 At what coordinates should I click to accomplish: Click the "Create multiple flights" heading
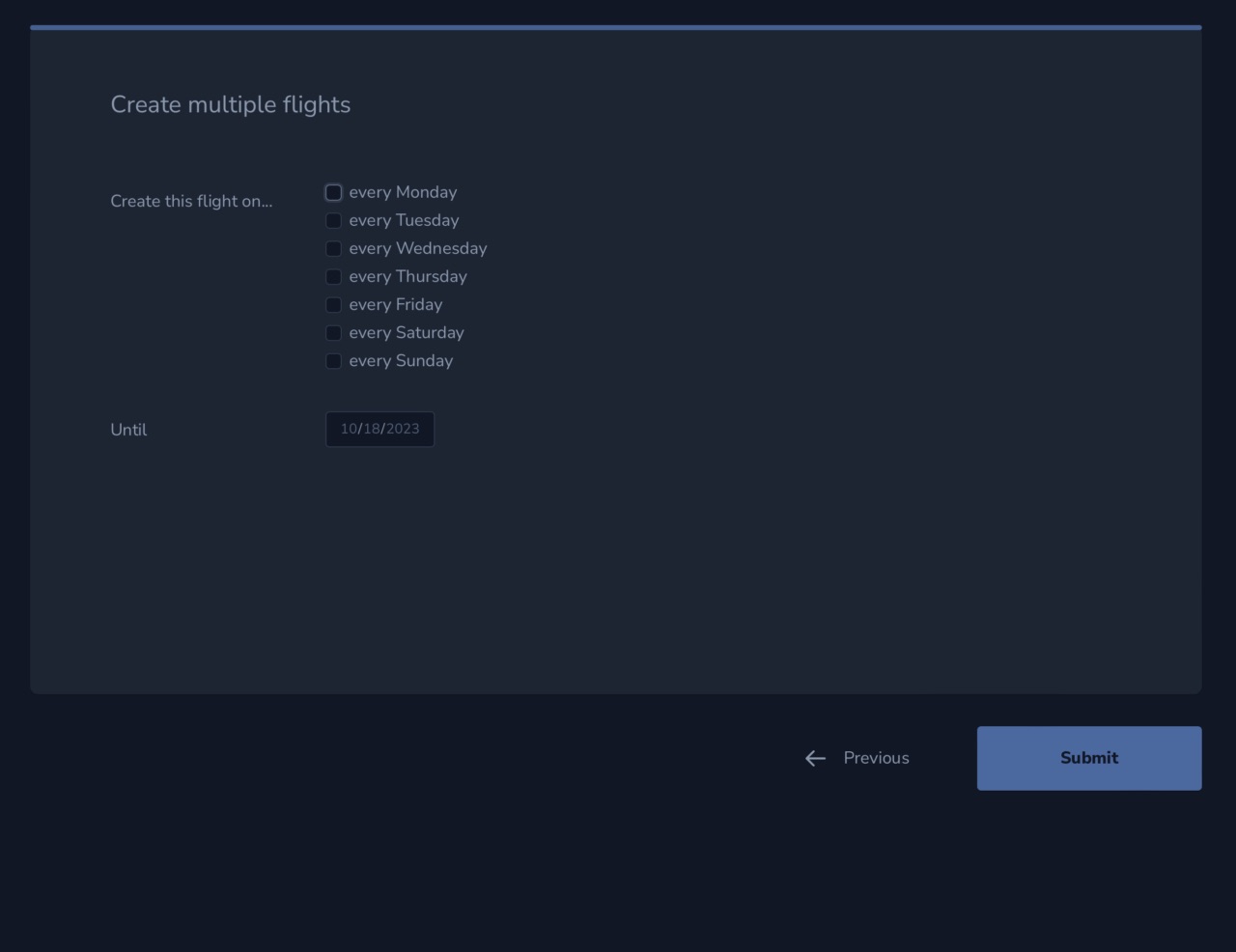[230, 105]
